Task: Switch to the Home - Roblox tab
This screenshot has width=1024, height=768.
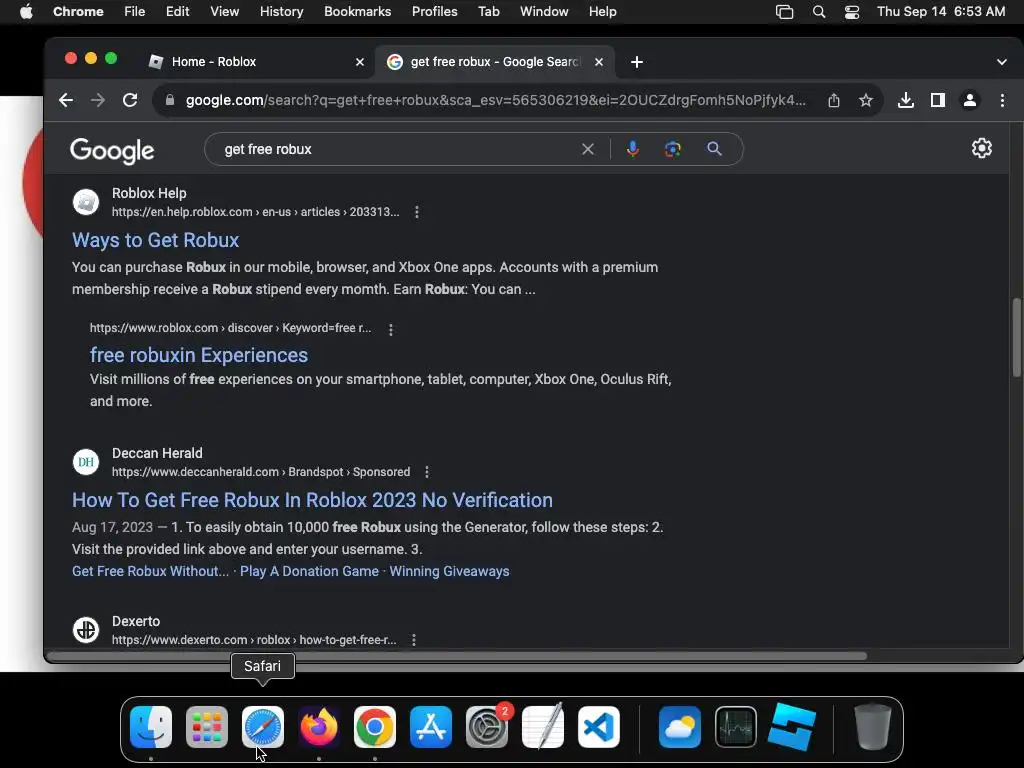Action: click(256, 62)
